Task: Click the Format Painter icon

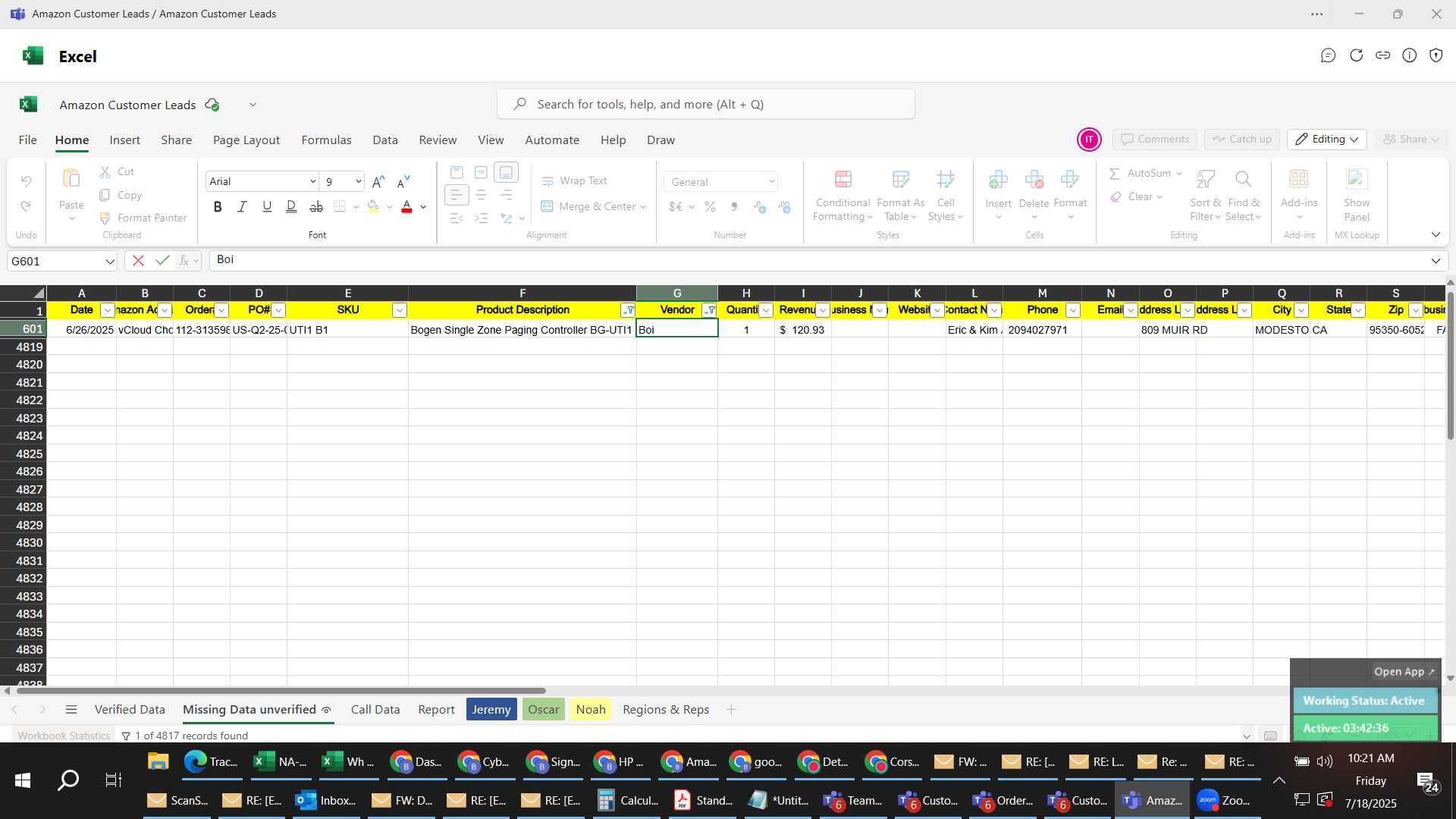Action: (x=105, y=218)
